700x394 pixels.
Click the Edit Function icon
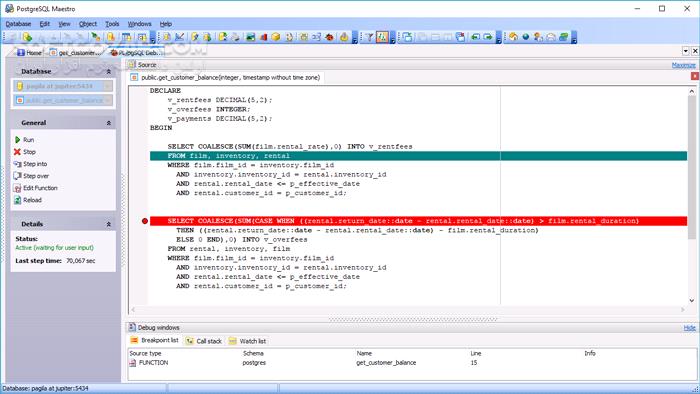coord(17,188)
